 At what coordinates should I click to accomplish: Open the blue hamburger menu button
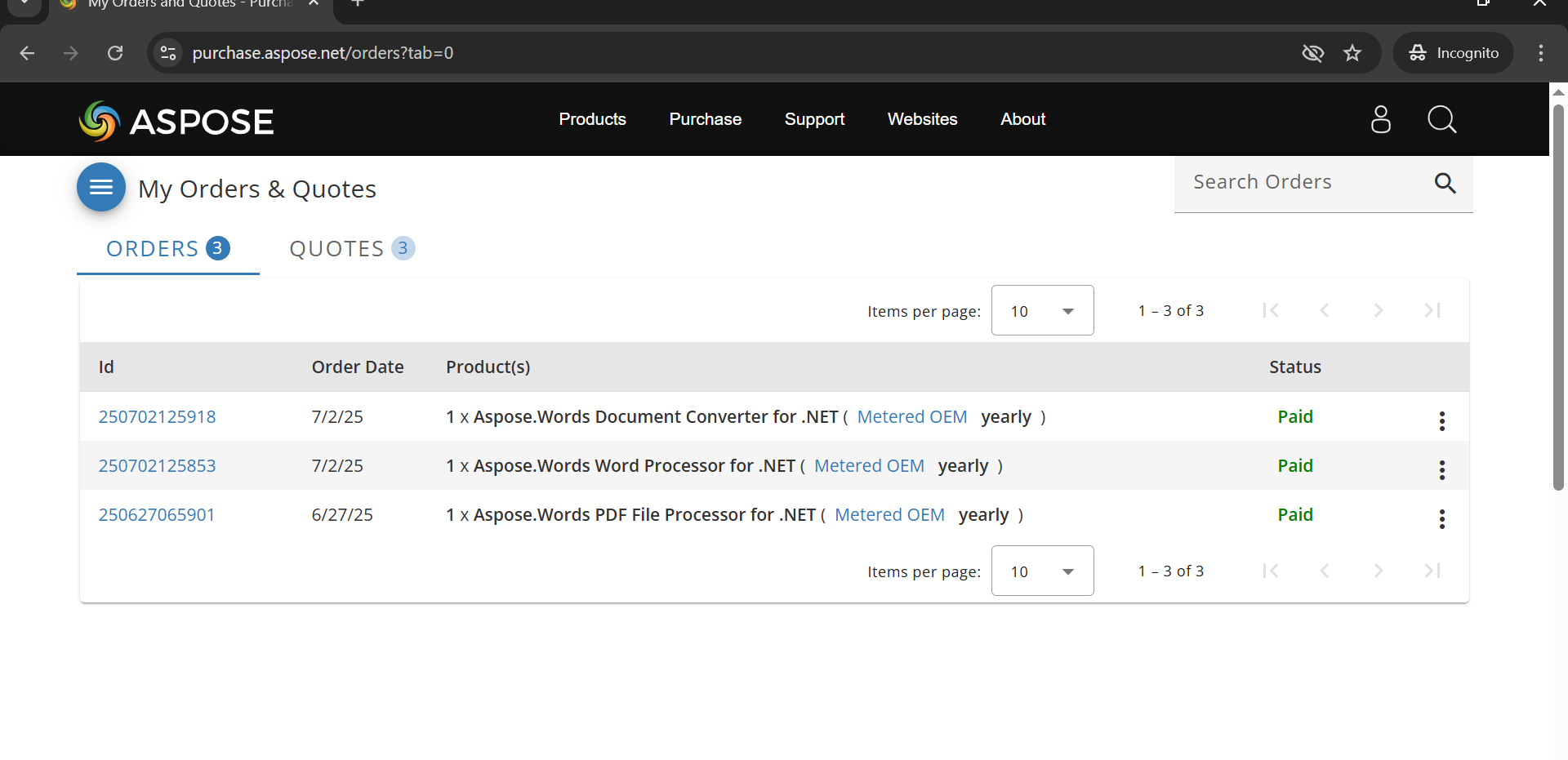(x=101, y=188)
